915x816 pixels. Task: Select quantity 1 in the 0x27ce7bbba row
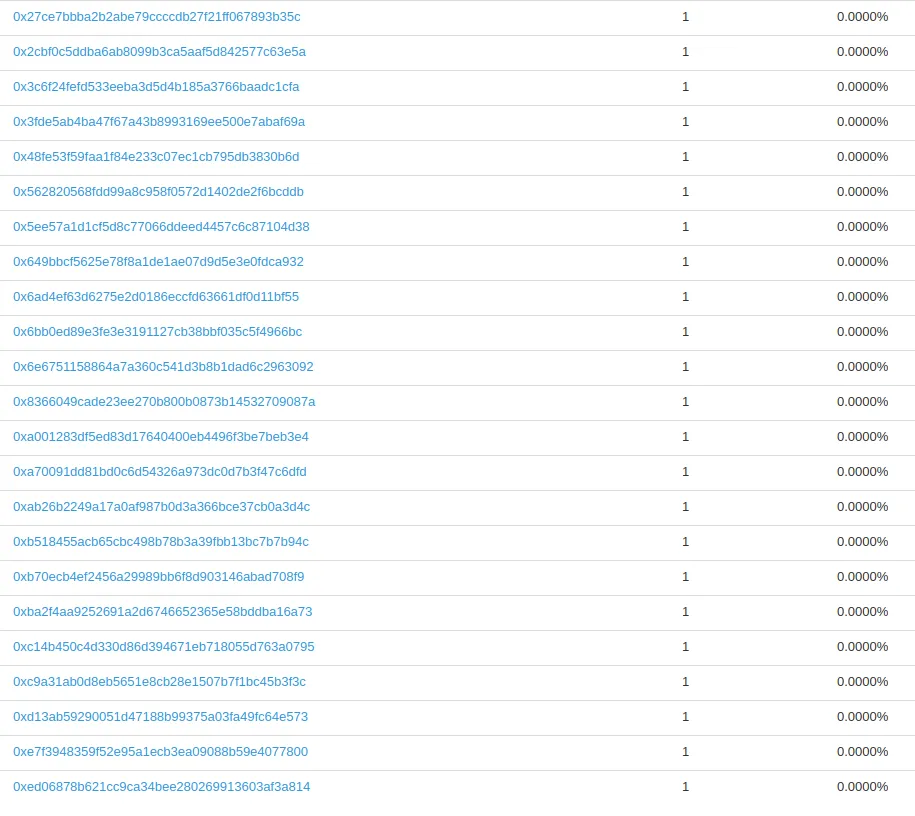686,17
